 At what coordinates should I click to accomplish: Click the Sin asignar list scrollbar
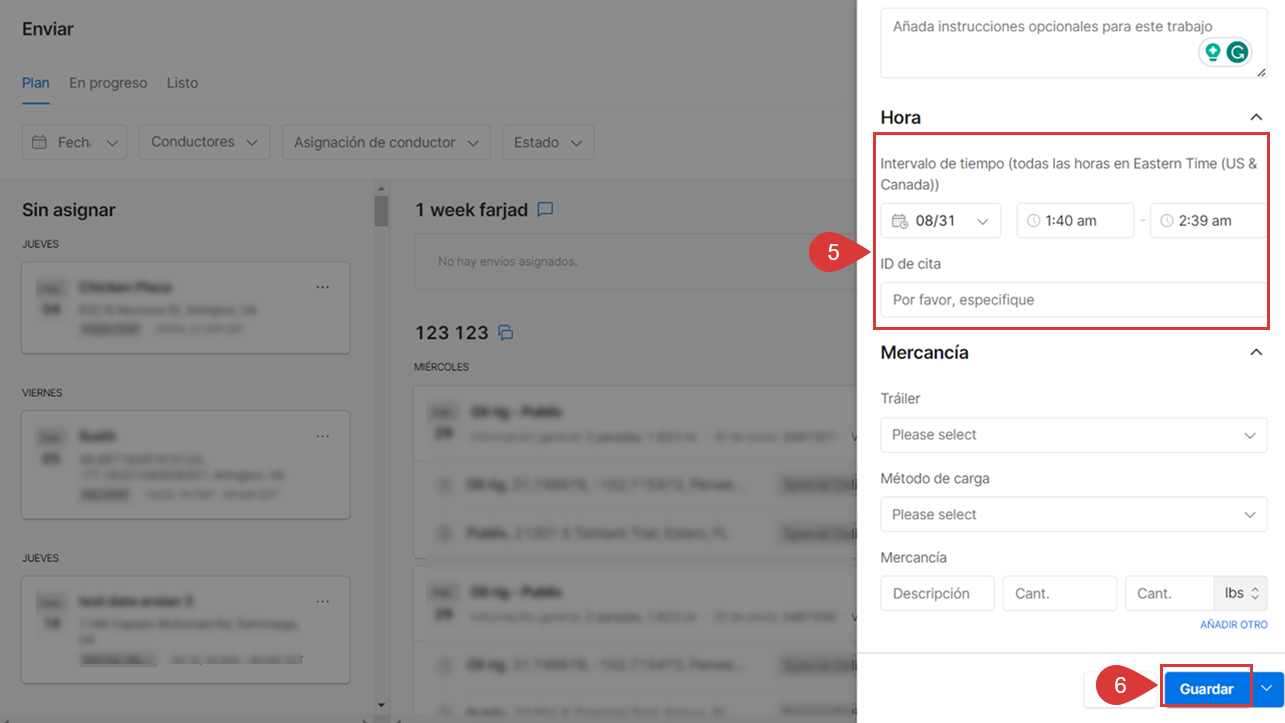point(381,212)
